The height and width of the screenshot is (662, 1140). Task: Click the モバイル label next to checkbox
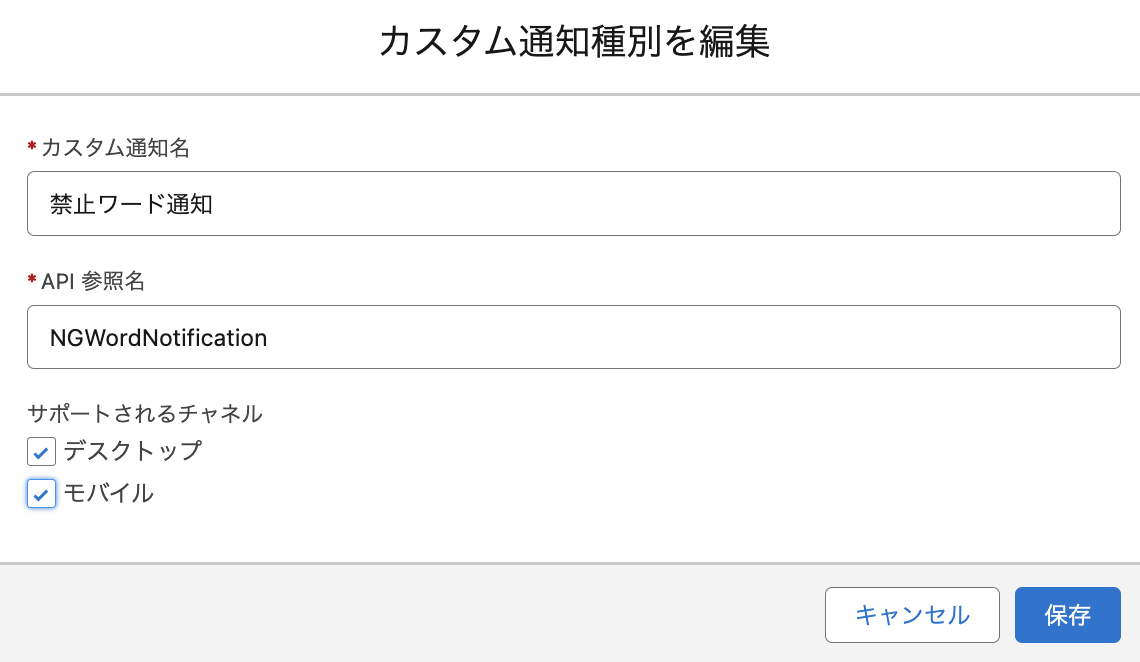pyautogui.click(x=110, y=494)
